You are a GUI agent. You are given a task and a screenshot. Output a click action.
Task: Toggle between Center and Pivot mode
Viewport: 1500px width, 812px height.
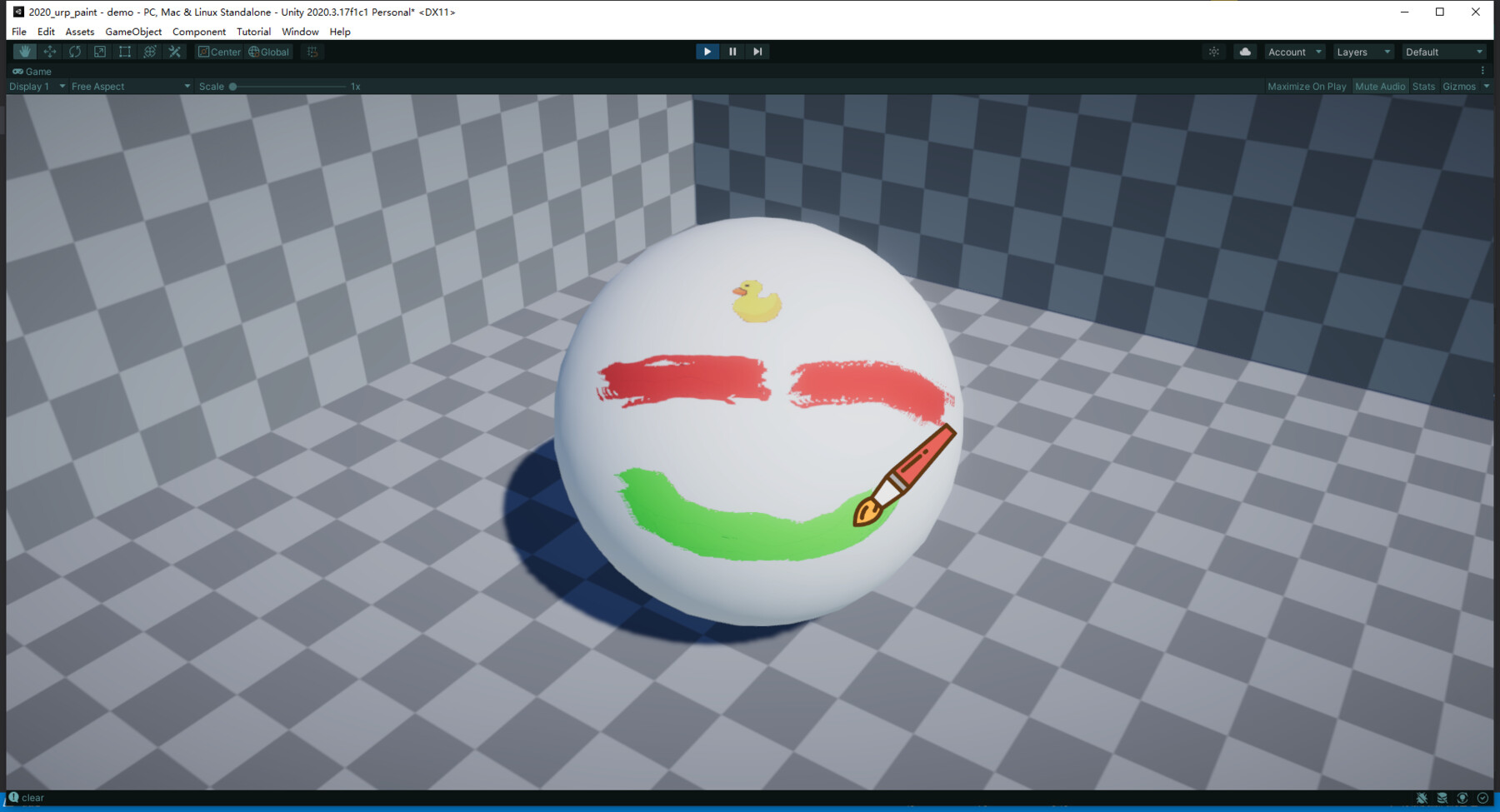point(218,51)
